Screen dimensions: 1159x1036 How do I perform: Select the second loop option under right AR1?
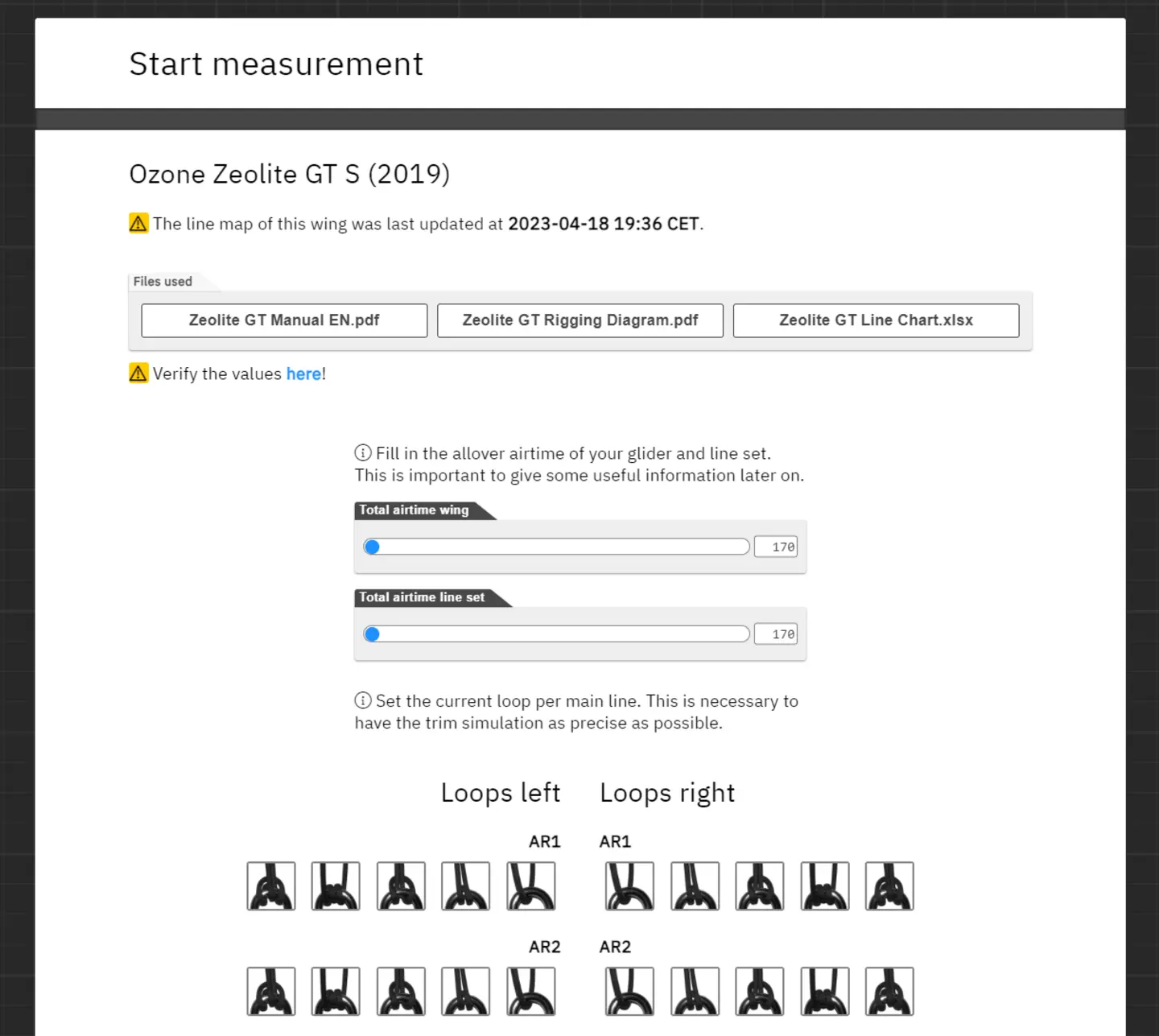click(695, 885)
